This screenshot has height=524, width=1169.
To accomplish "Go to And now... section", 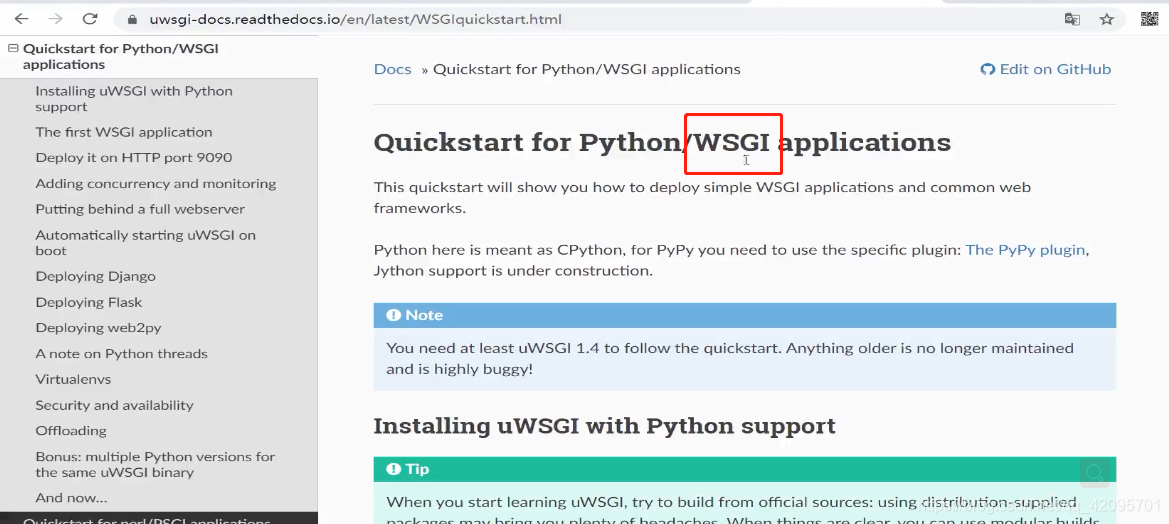I will coord(71,498).
